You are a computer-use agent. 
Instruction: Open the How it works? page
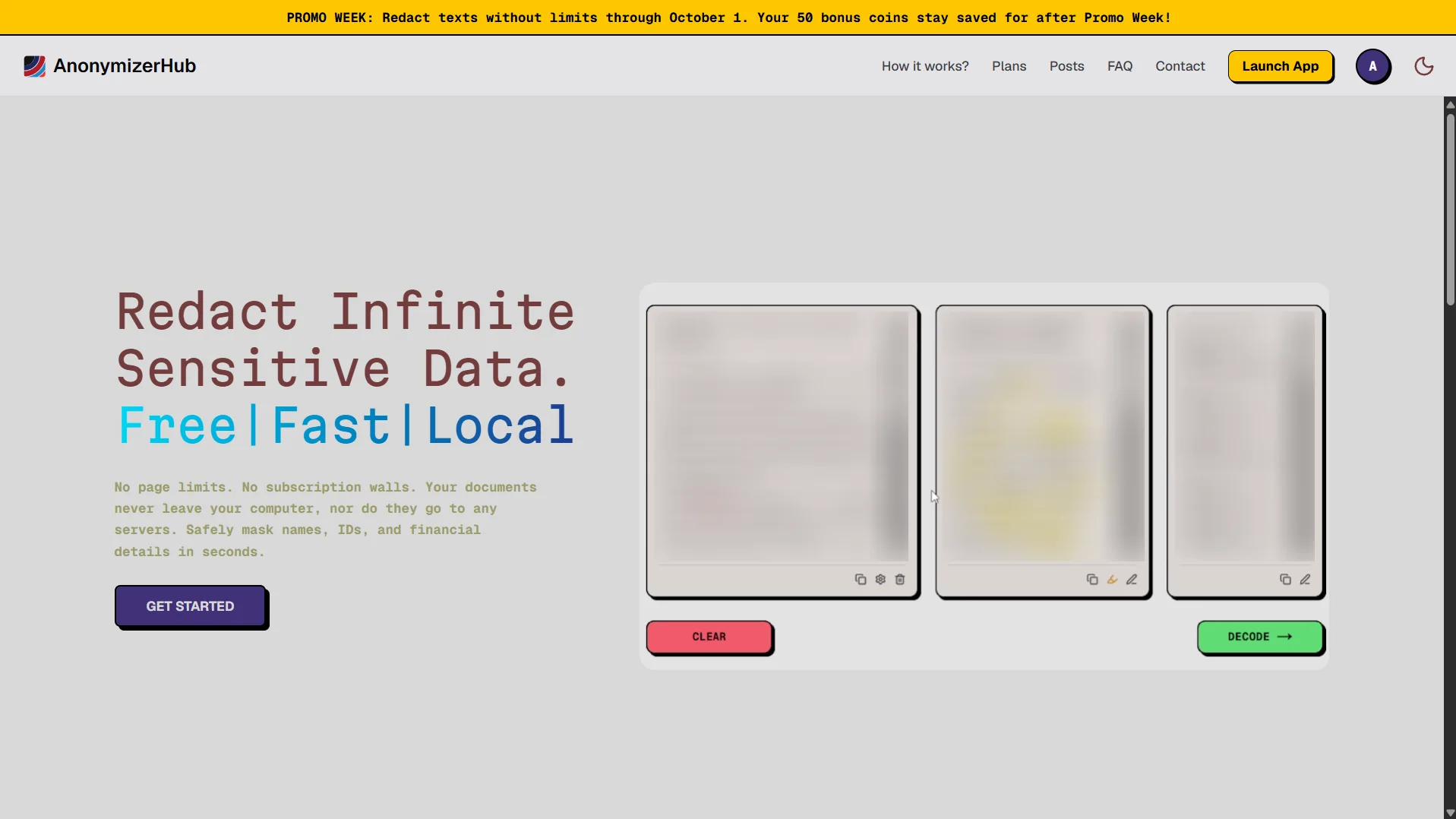click(925, 66)
